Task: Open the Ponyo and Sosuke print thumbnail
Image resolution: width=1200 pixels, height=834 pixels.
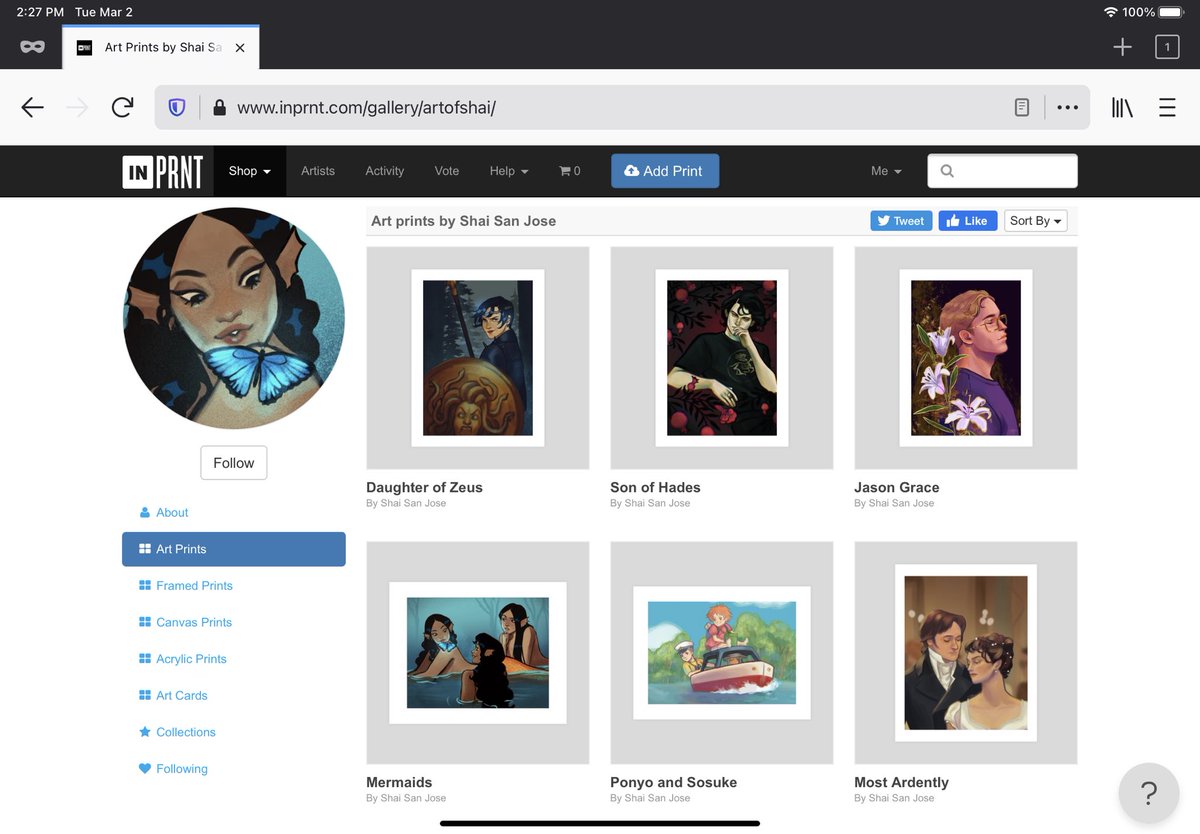Action: coord(722,653)
